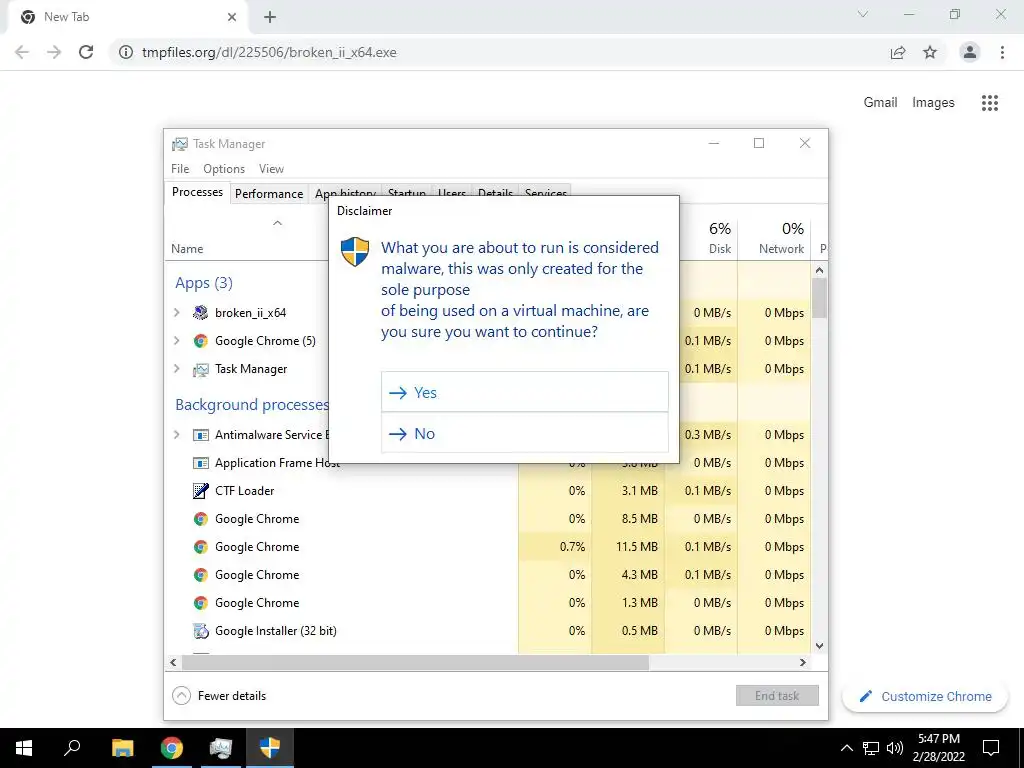This screenshot has height=768, width=1024.
Task: Open a new tab with plus icon
Action: coord(270,17)
